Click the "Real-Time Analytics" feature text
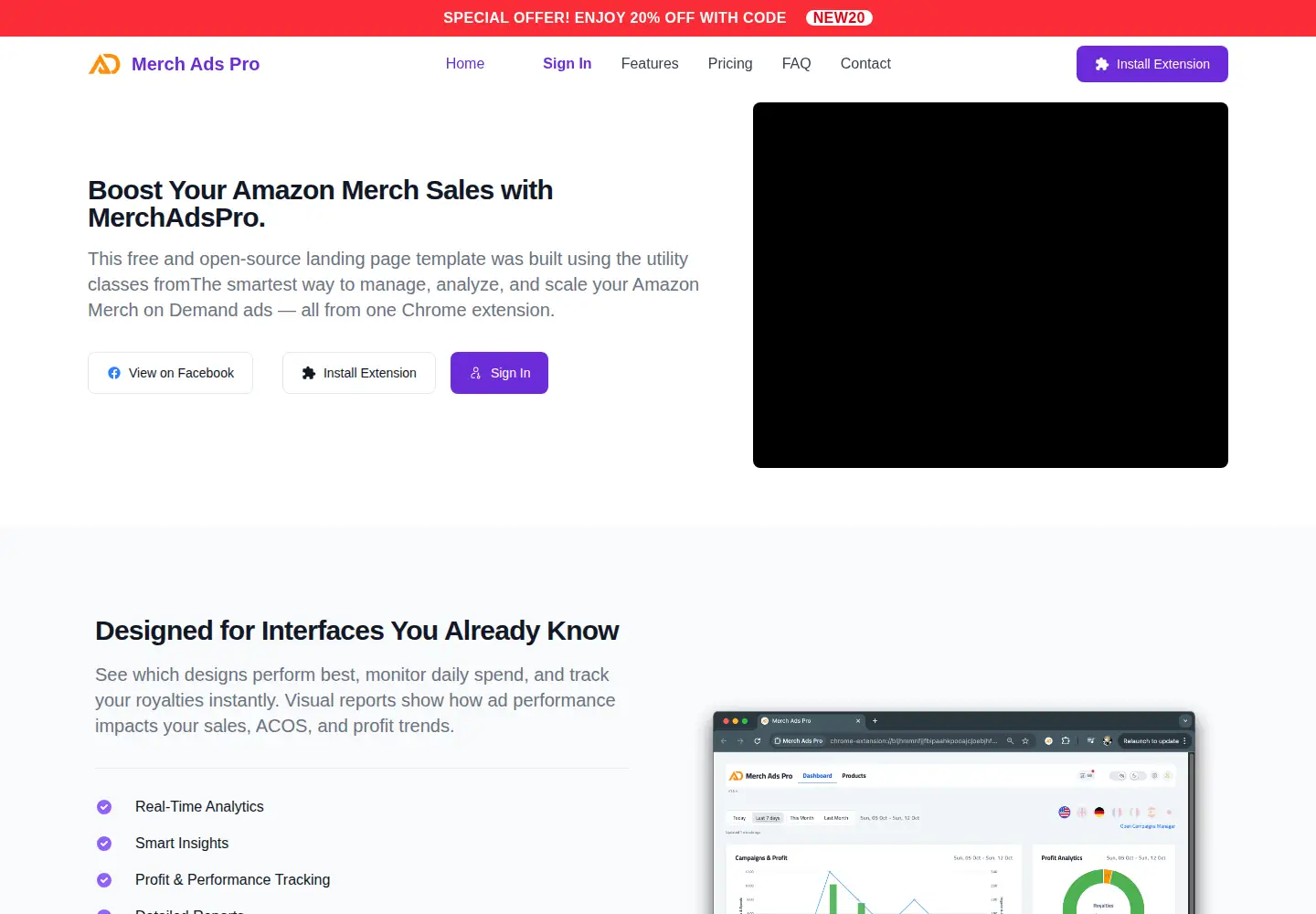Screen dimensions: 1316x914 (x=199, y=807)
